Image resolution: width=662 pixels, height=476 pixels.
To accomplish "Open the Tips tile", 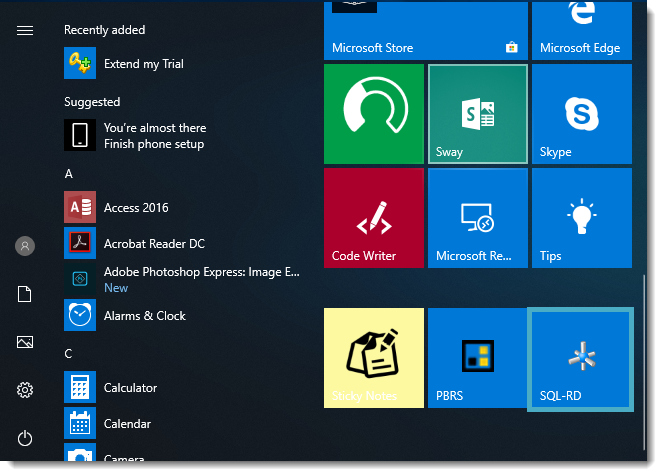I will [582, 218].
